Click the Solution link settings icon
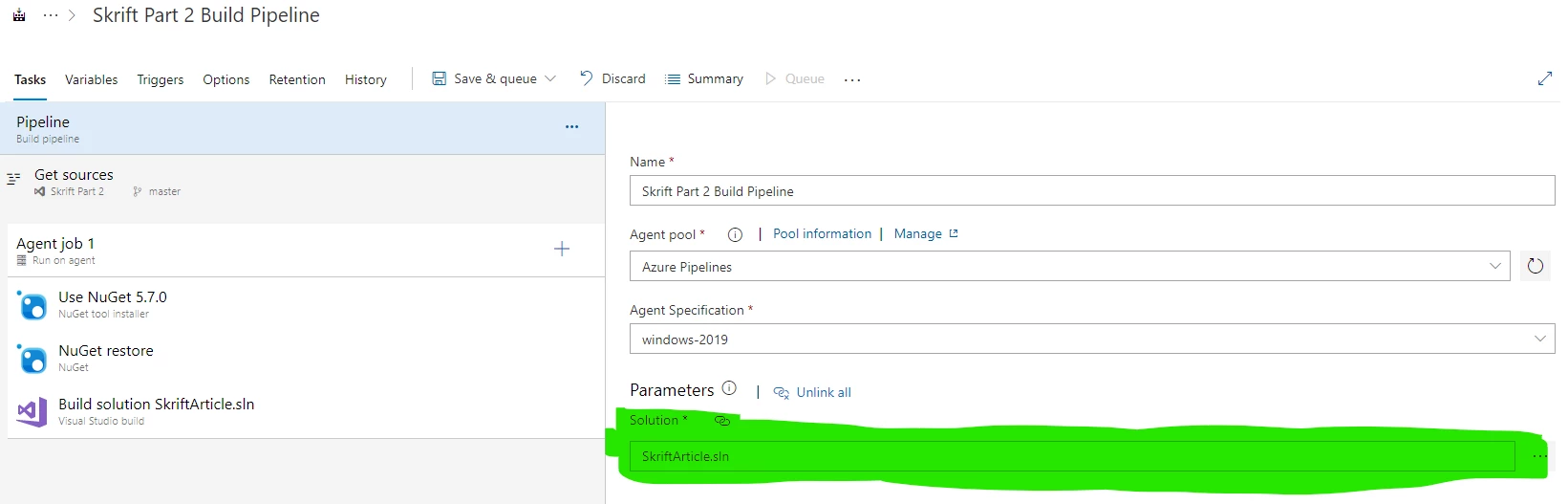Screen dimensions: 1568x504 tap(722, 421)
